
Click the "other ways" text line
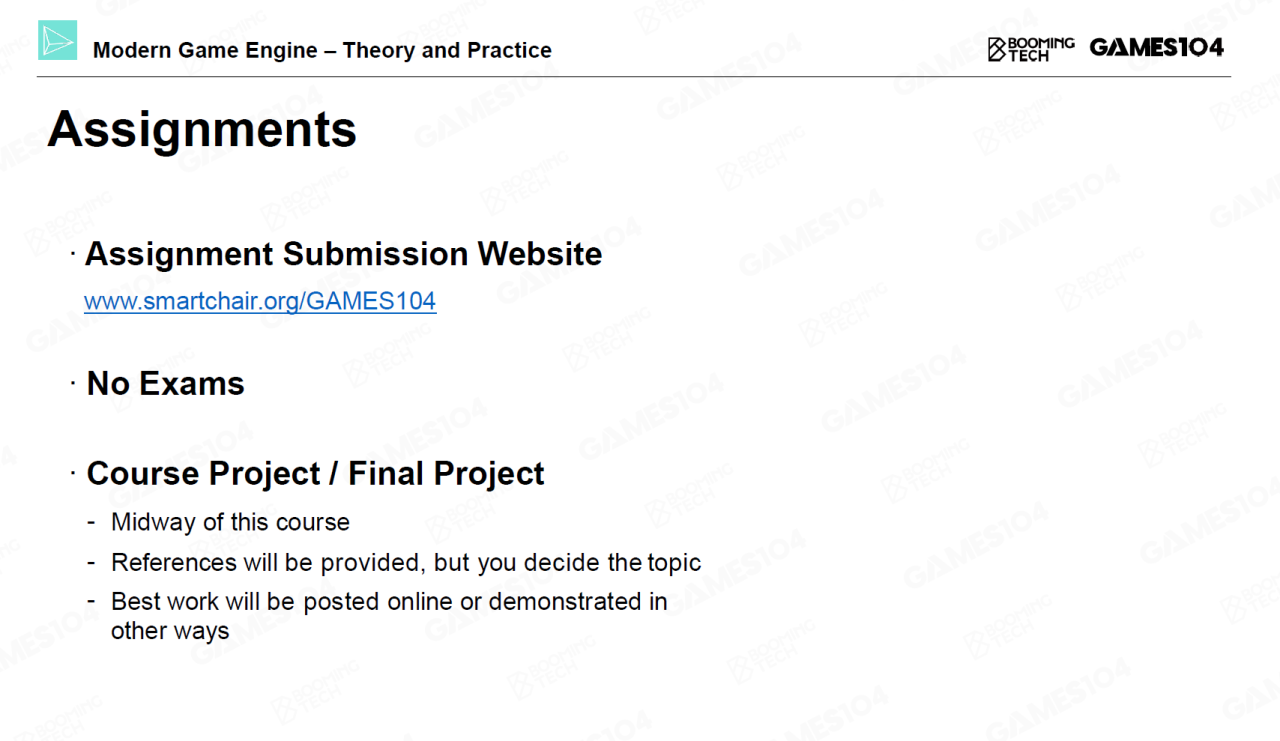(x=170, y=631)
